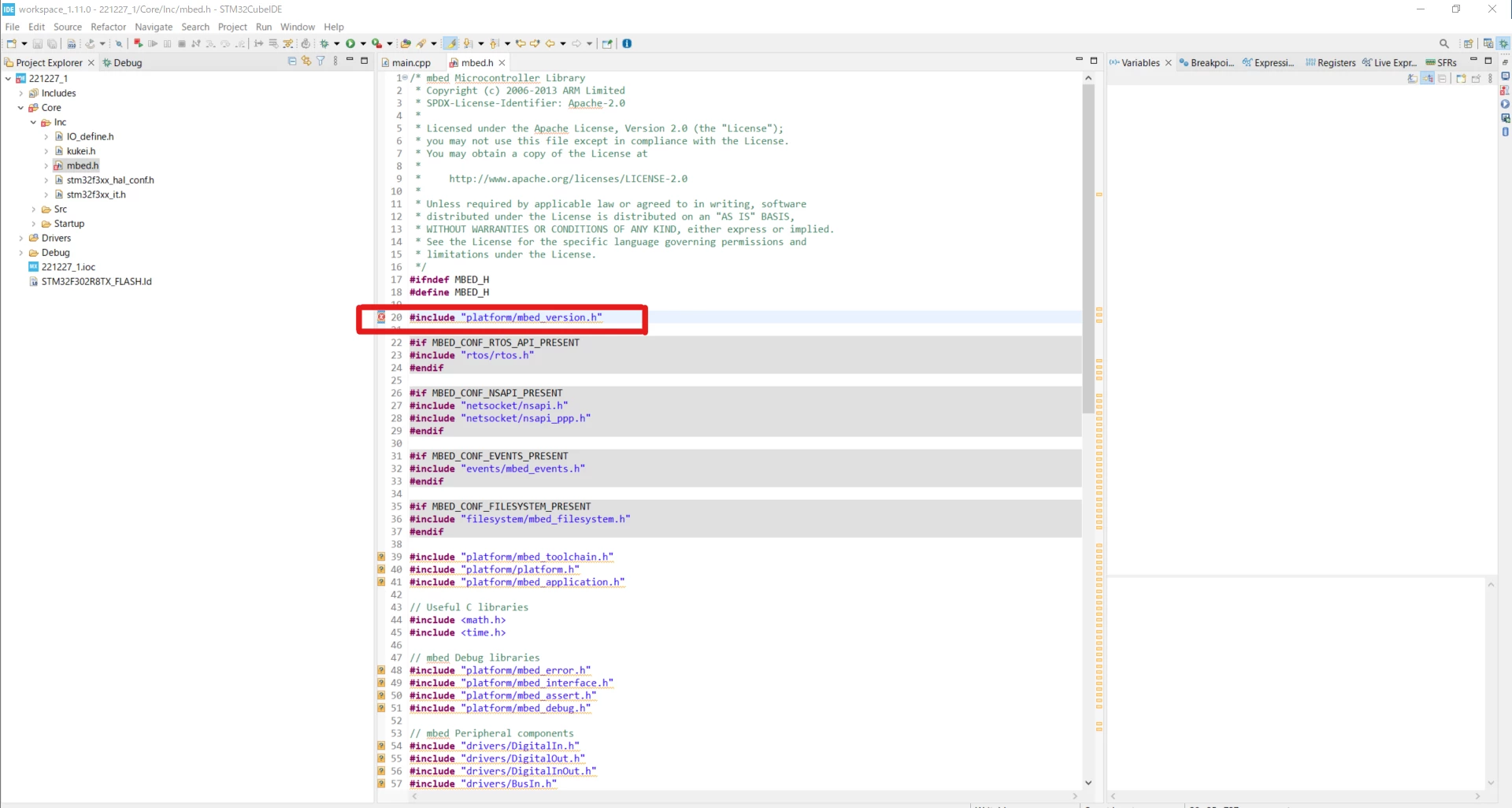Open the C/C++ perspective icon
The height and width of the screenshot is (808, 1512).
pos(1488,43)
